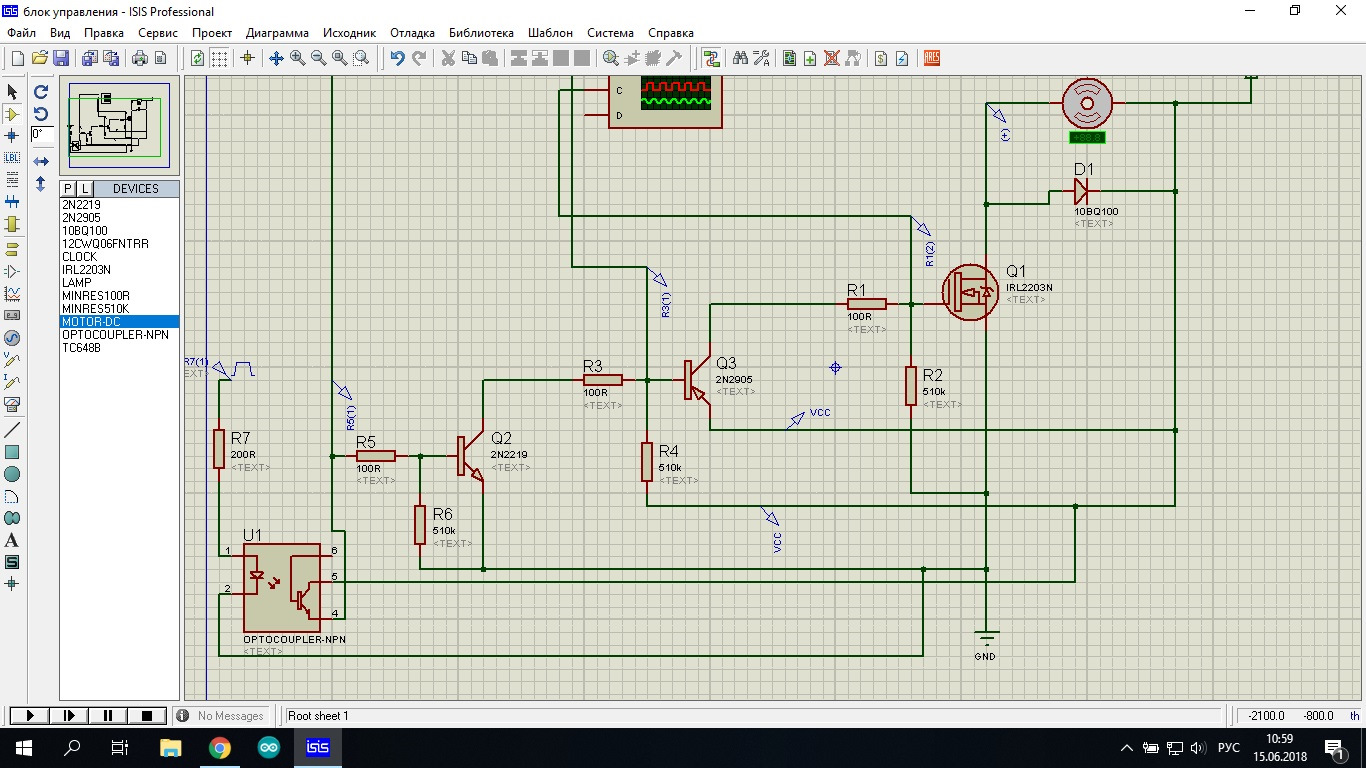The image size is (1366, 768).
Task: Click the ARES PCB layout icon
Action: point(931,58)
